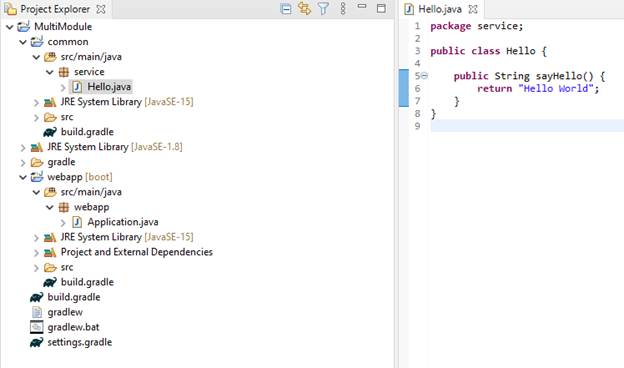Select the webapp [boot] module
Viewport: 624px width, 368px height.
click(80, 177)
